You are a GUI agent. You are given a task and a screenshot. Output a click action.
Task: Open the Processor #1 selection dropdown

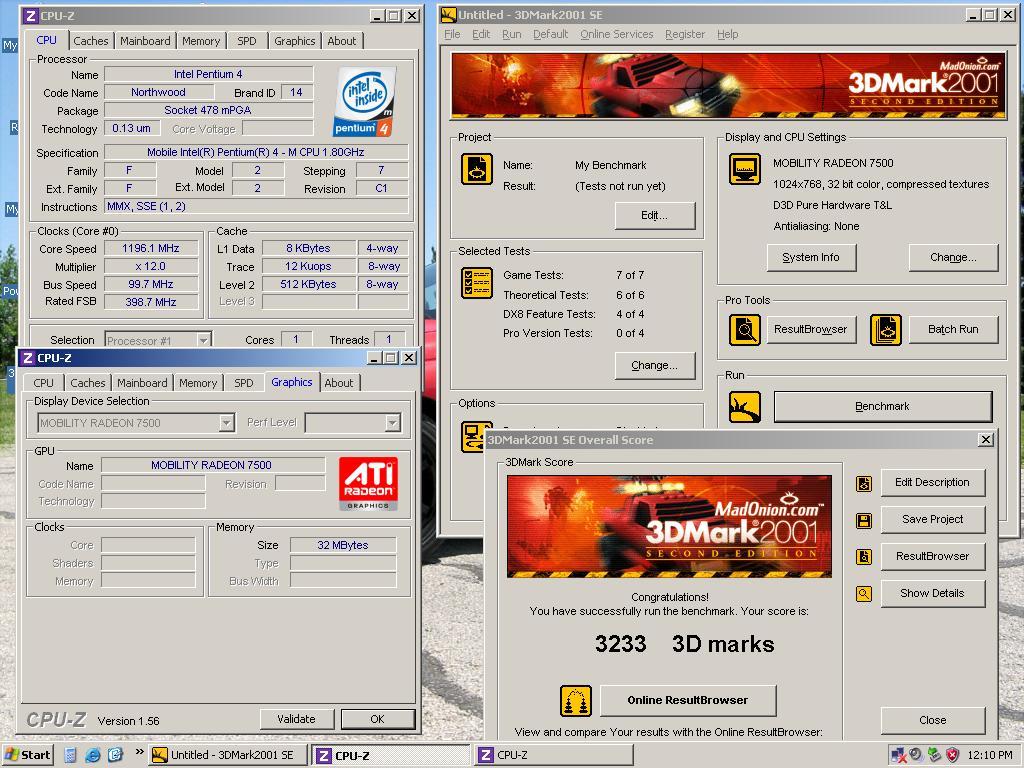[x=204, y=340]
